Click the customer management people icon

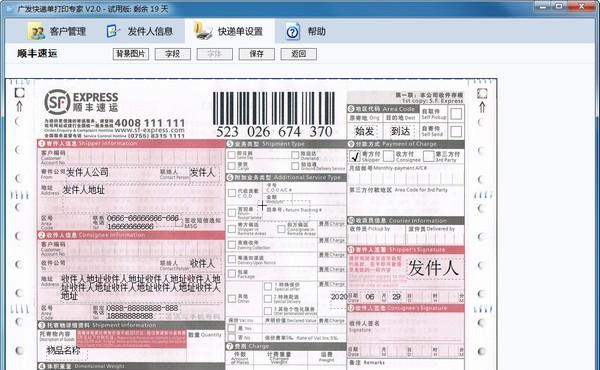[36, 31]
